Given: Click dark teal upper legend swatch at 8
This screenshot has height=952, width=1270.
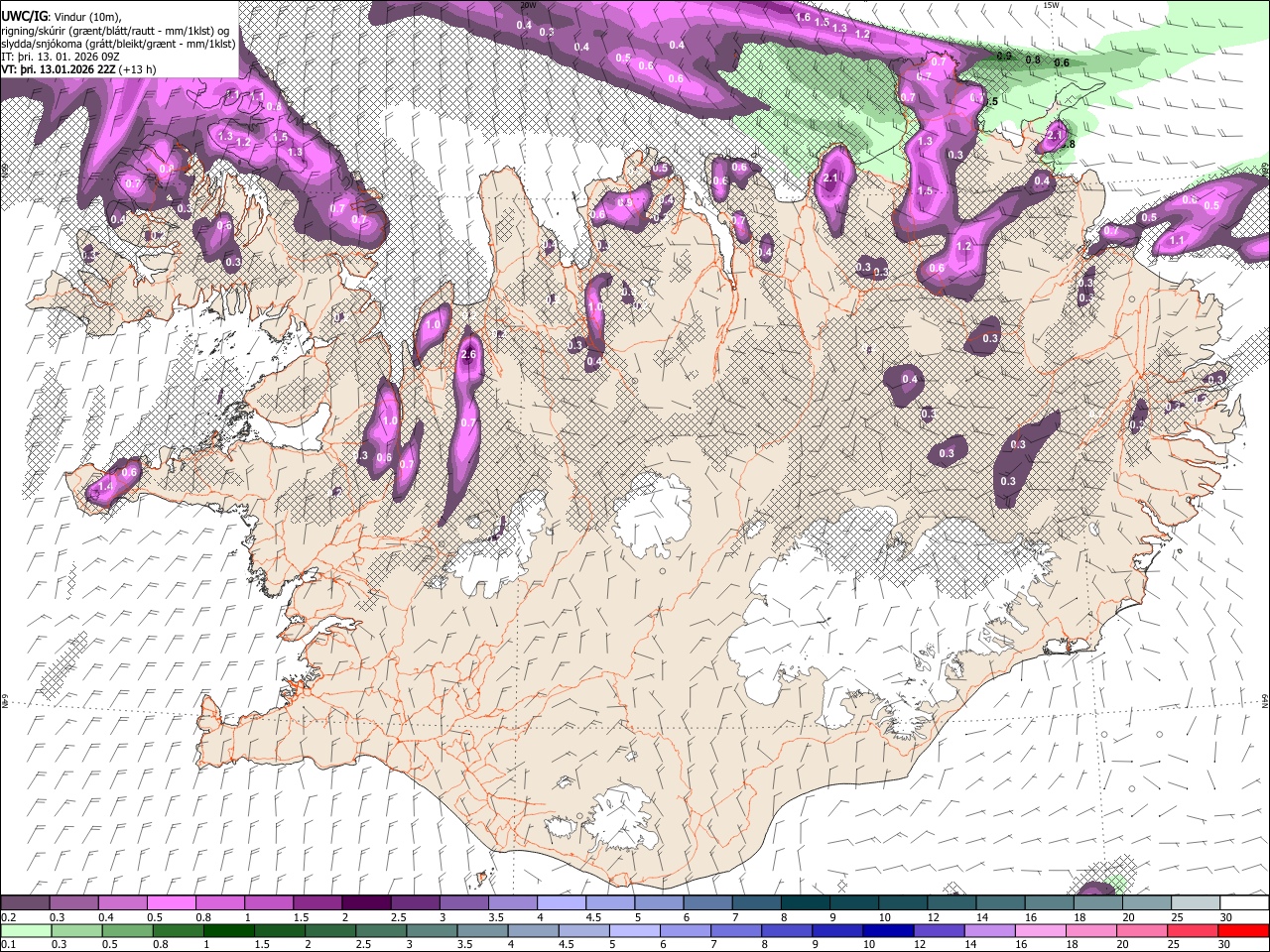Looking at the screenshot, I should tap(806, 902).
